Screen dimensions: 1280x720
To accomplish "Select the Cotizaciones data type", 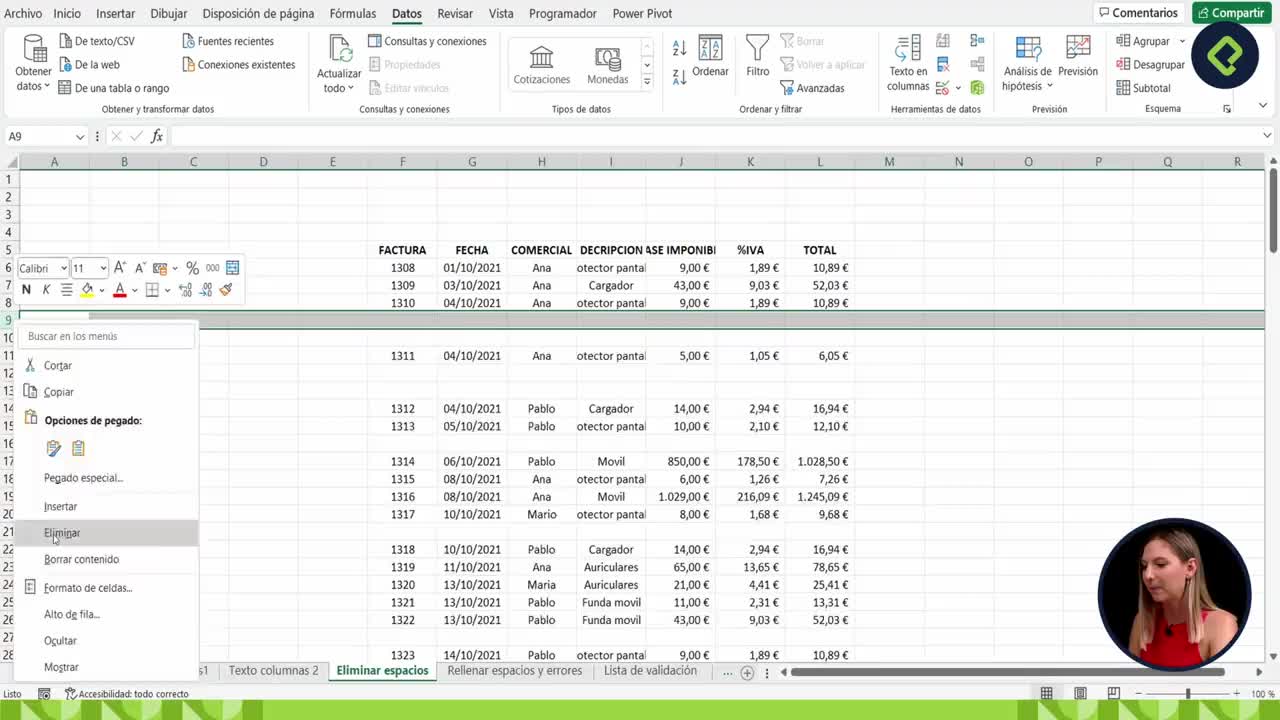I will click(x=541, y=65).
